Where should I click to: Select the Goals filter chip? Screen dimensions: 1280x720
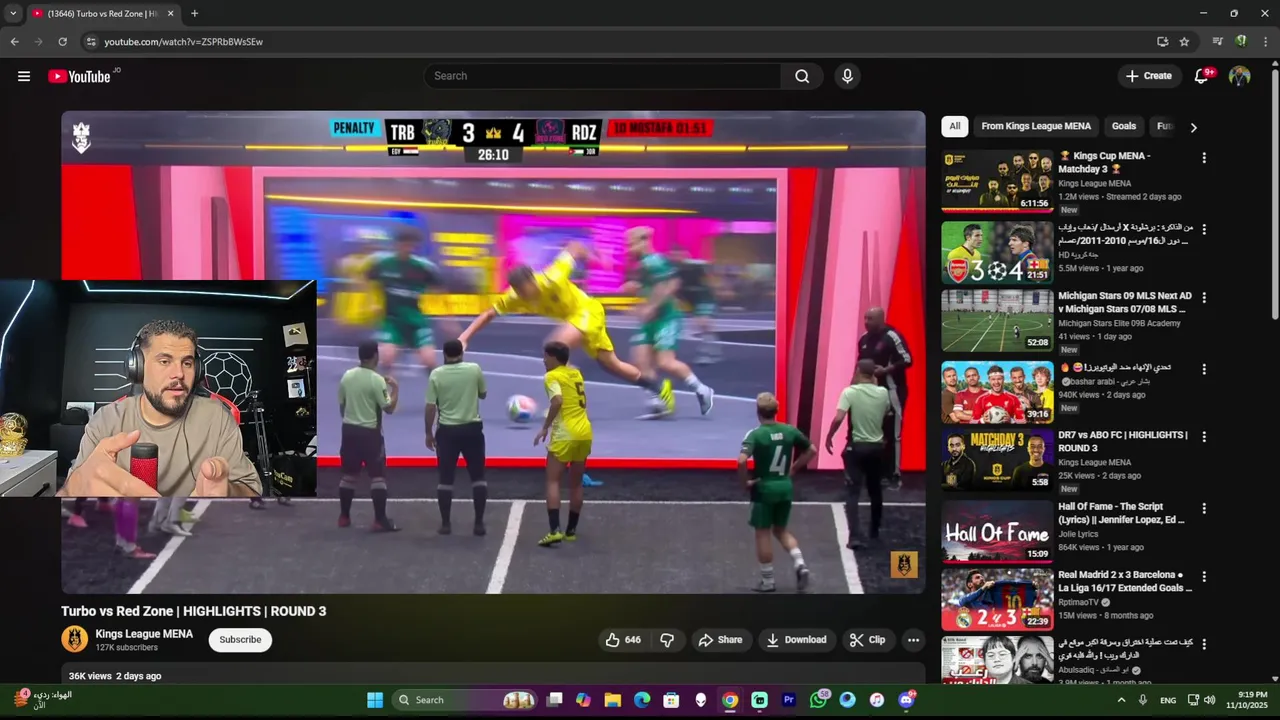tap(1124, 126)
